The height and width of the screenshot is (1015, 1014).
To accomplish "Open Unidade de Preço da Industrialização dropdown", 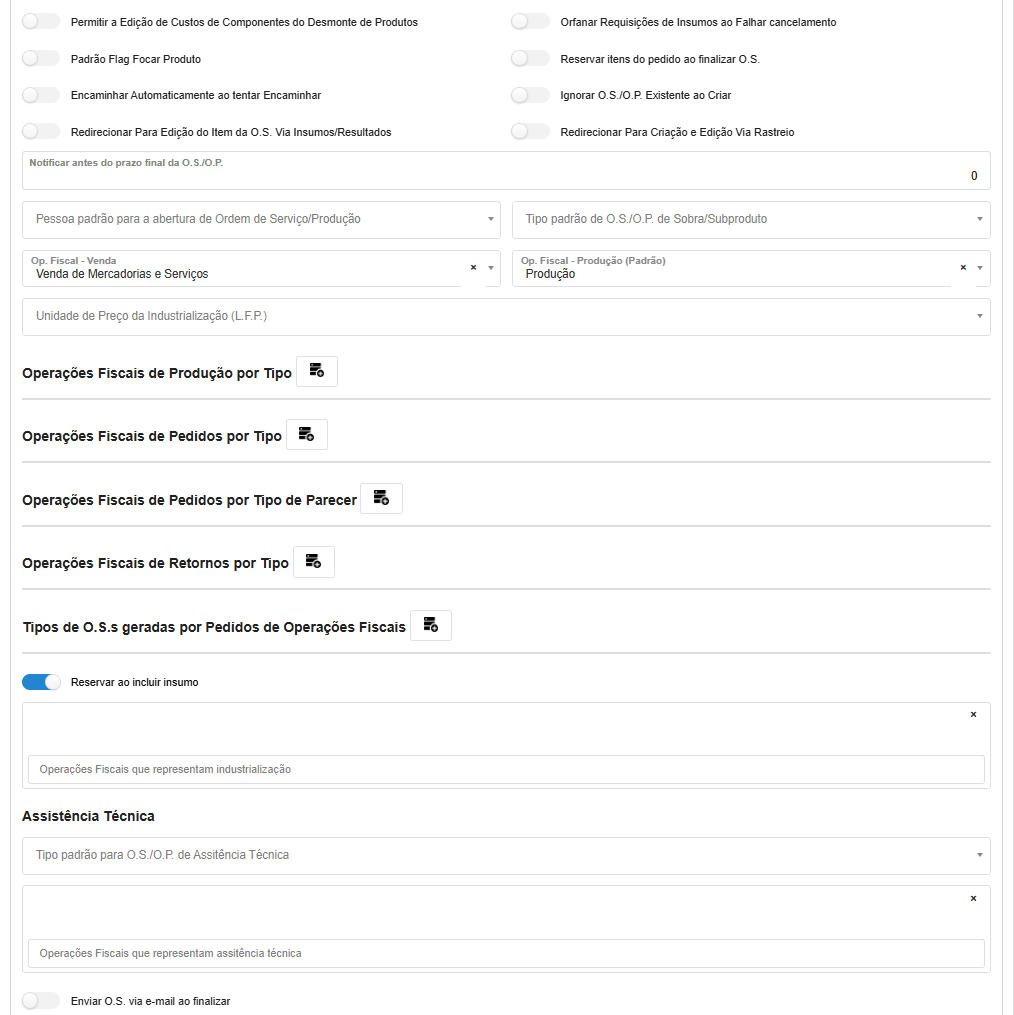I will (x=505, y=316).
